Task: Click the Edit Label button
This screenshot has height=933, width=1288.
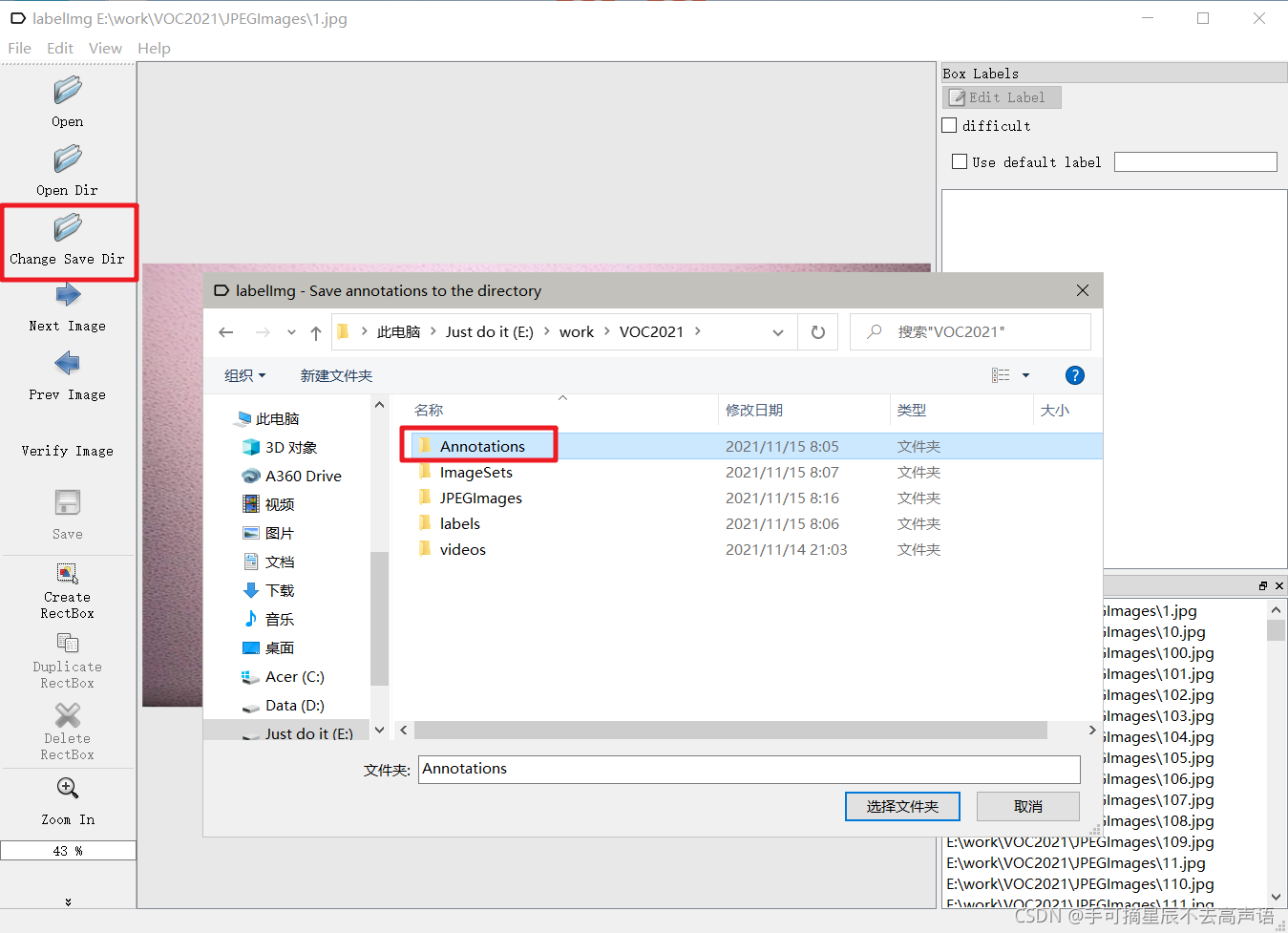Action: 1002,97
